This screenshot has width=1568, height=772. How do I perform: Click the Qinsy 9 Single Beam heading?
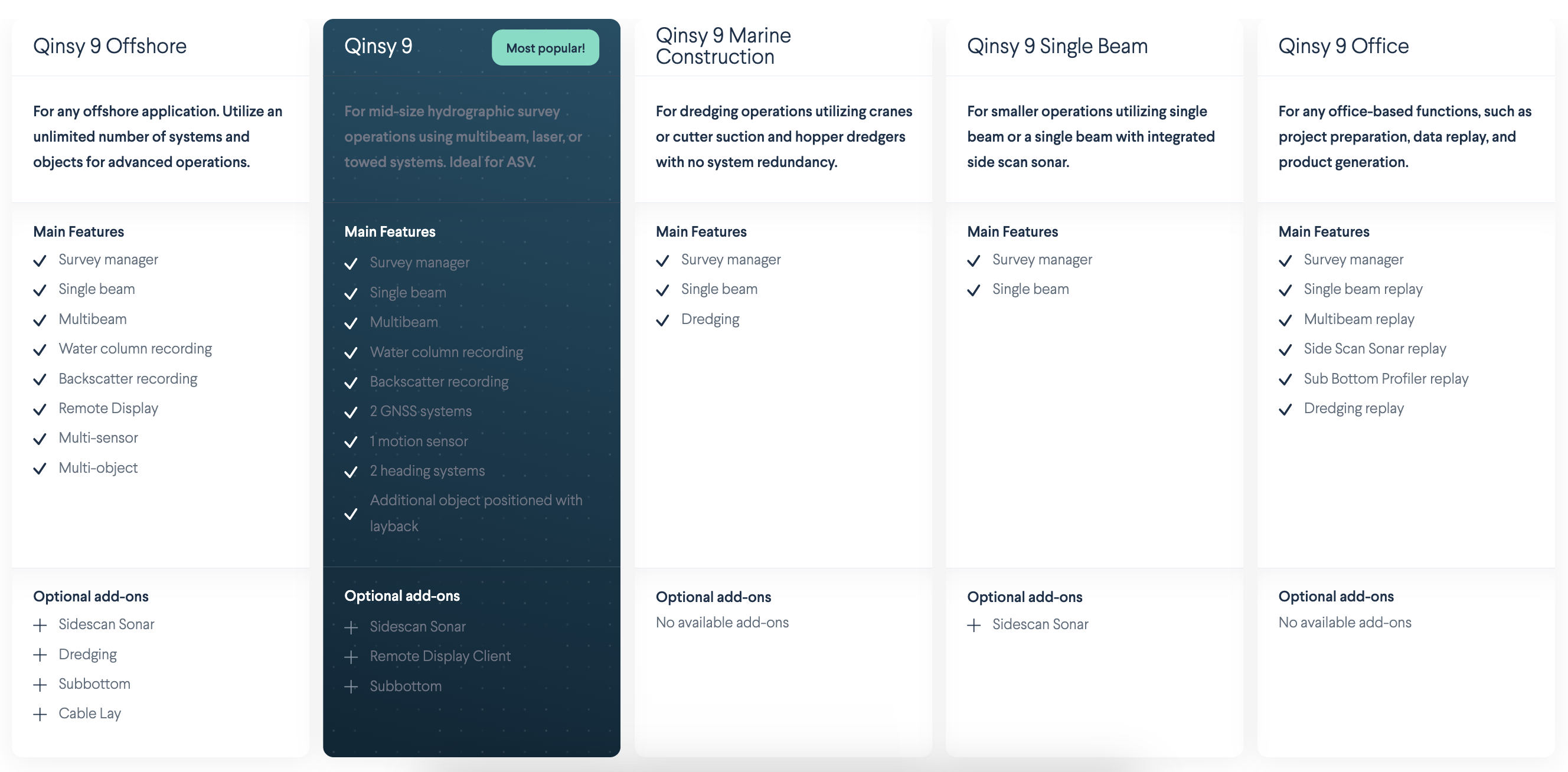1057,46
